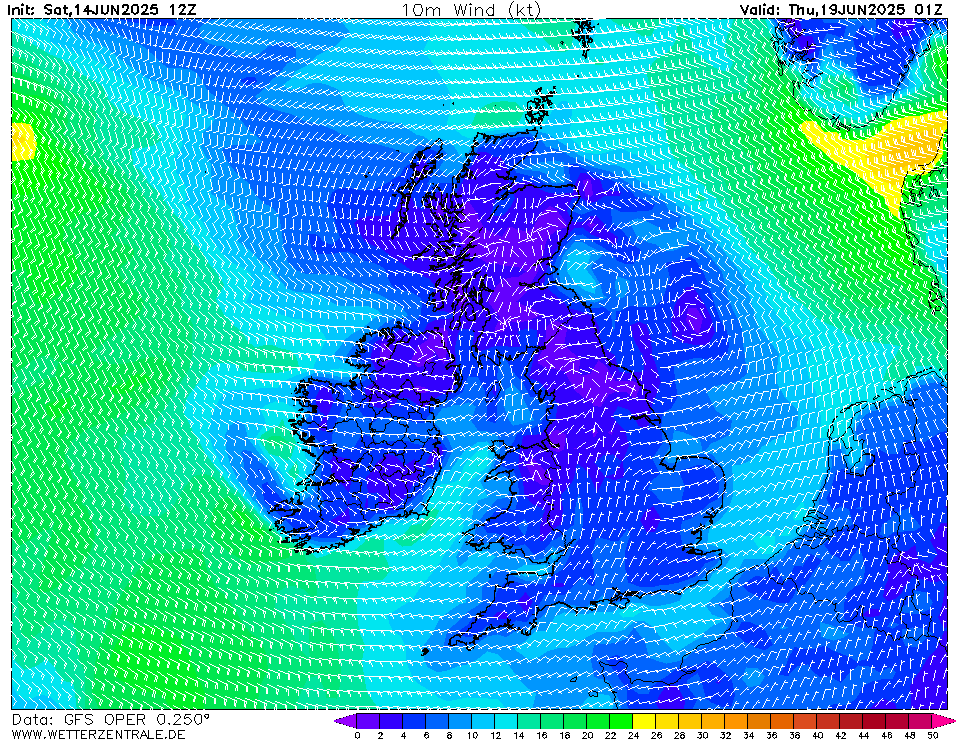Select the 16–18 kt legend swatch
Viewport: 959px width, 741px height.
pos(552,721)
